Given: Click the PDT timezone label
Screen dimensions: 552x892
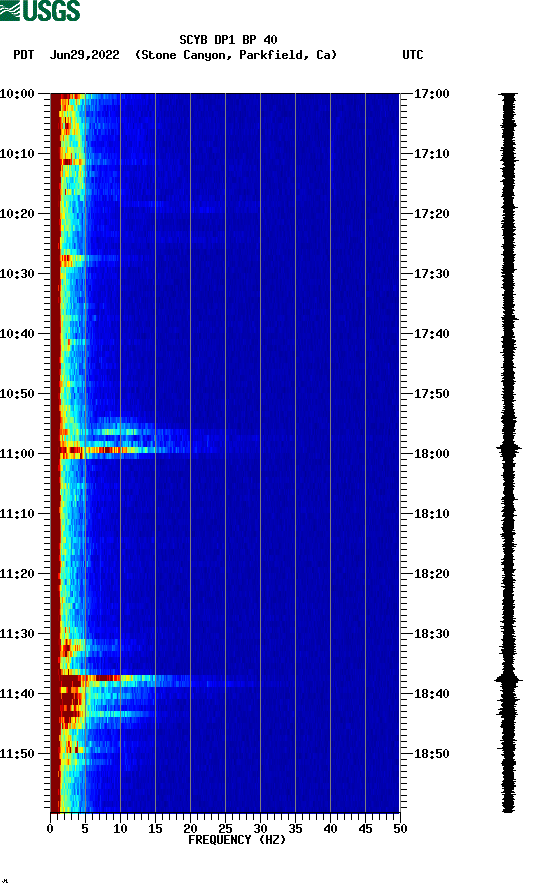Looking at the screenshot, I should point(24,55).
